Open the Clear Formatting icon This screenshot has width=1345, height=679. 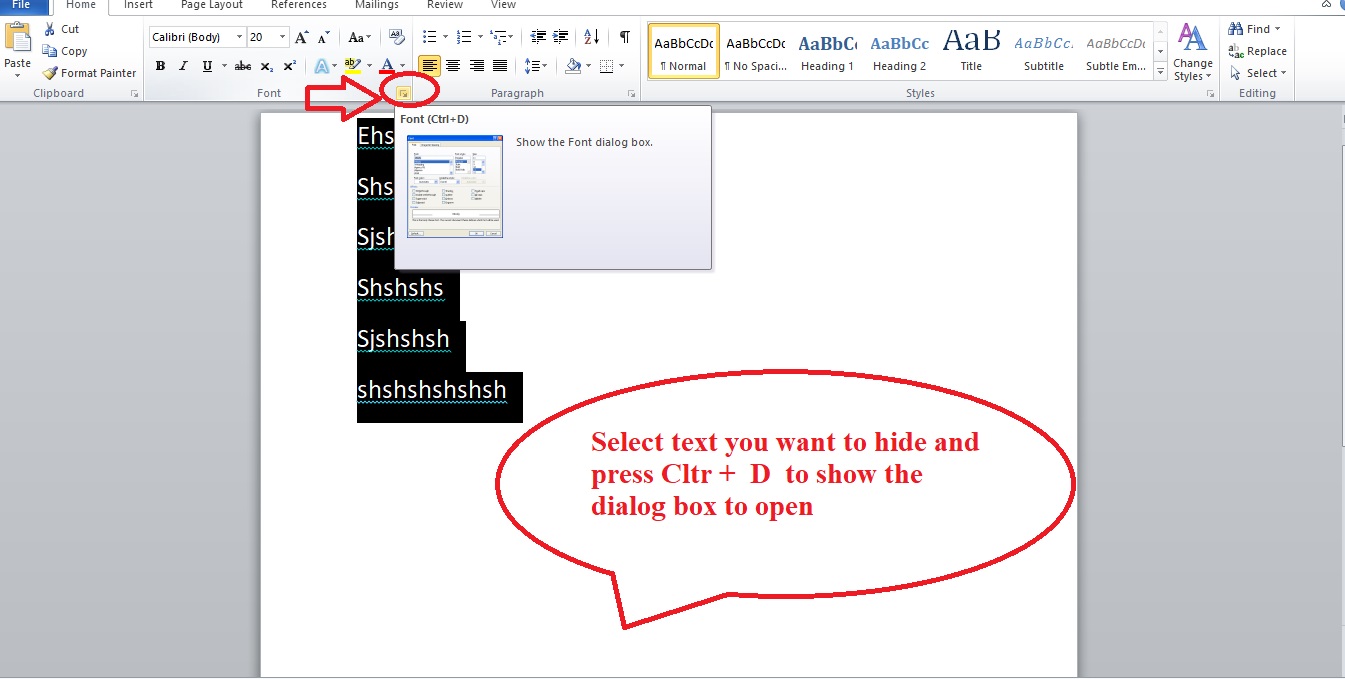(396, 35)
